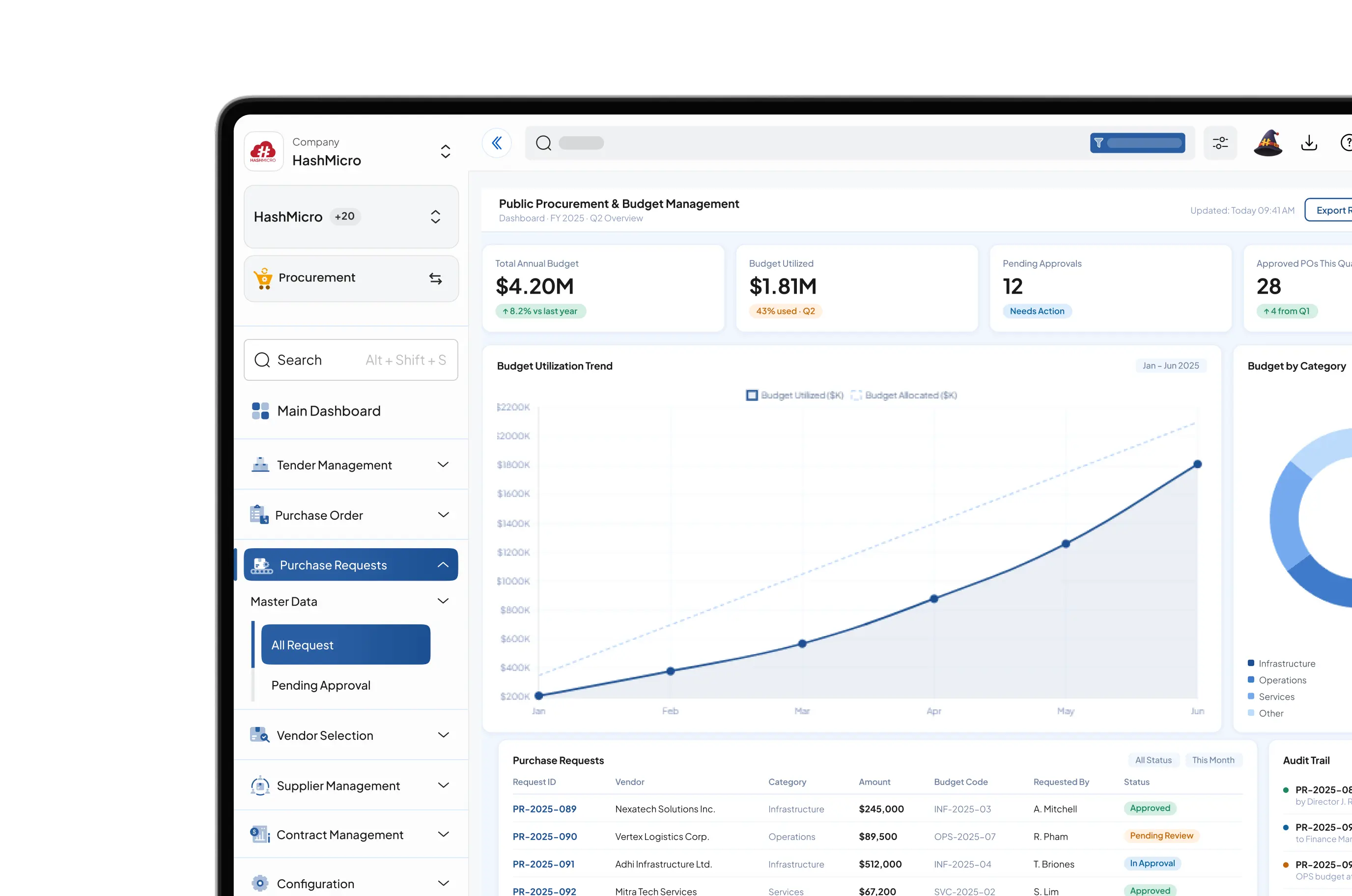
Task: Click the Main Dashboard grid icon
Action: (x=260, y=411)
